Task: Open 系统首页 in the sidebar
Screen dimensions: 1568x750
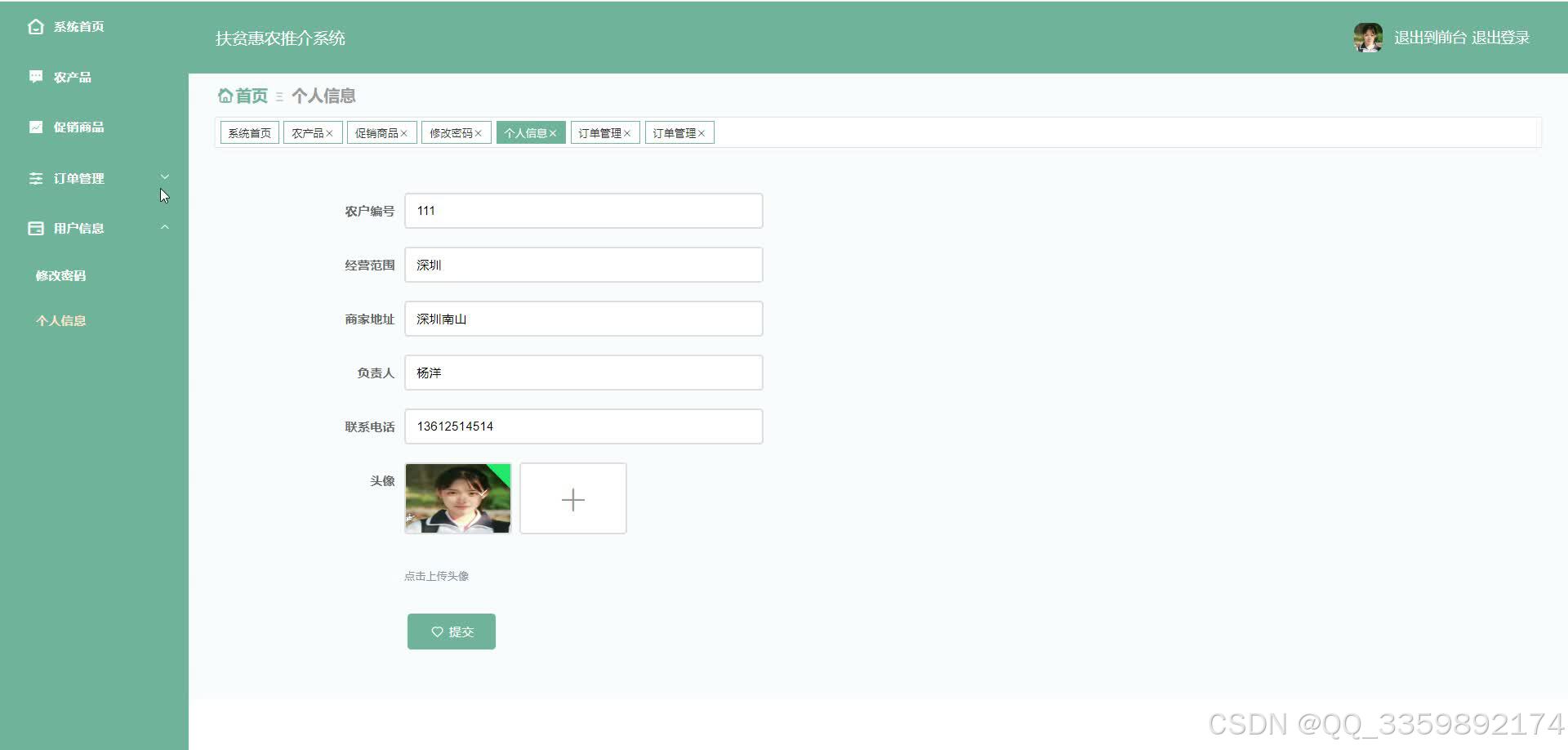Action: tap(78, 27)
